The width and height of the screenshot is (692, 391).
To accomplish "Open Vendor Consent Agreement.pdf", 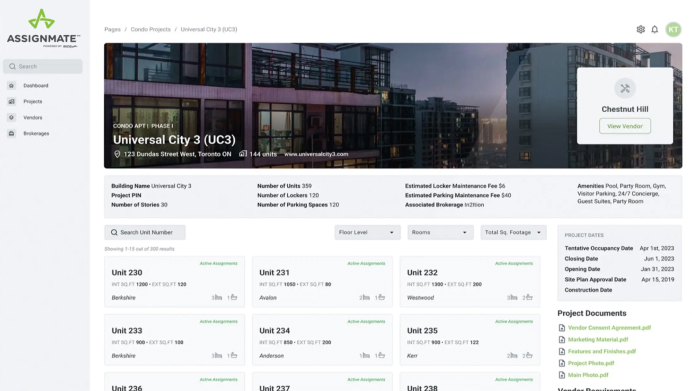I will [609, 328].
